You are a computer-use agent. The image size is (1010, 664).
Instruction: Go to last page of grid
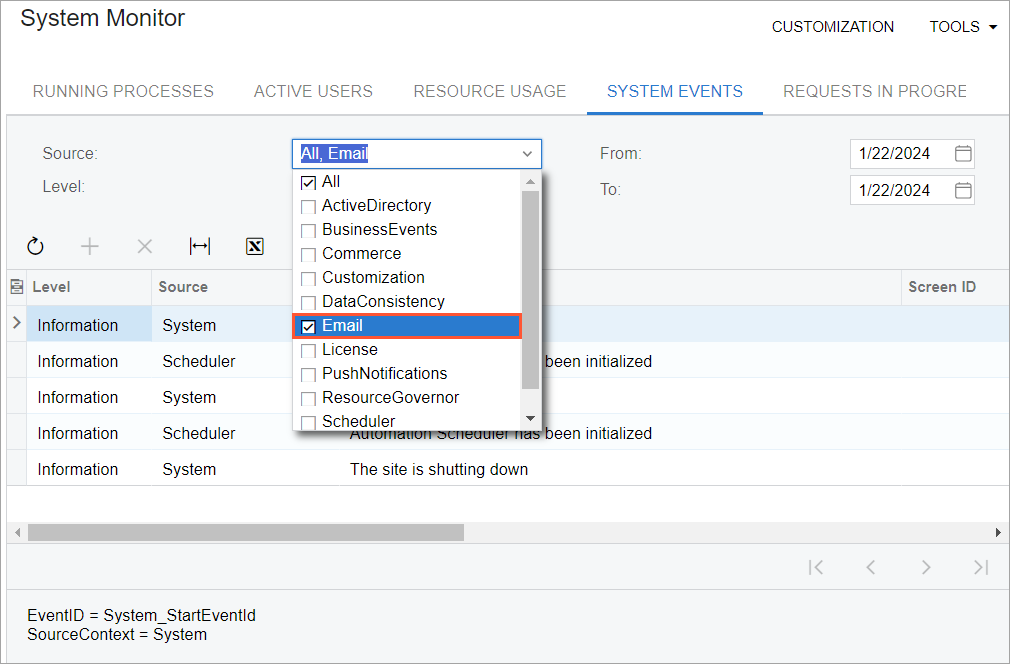981,567
